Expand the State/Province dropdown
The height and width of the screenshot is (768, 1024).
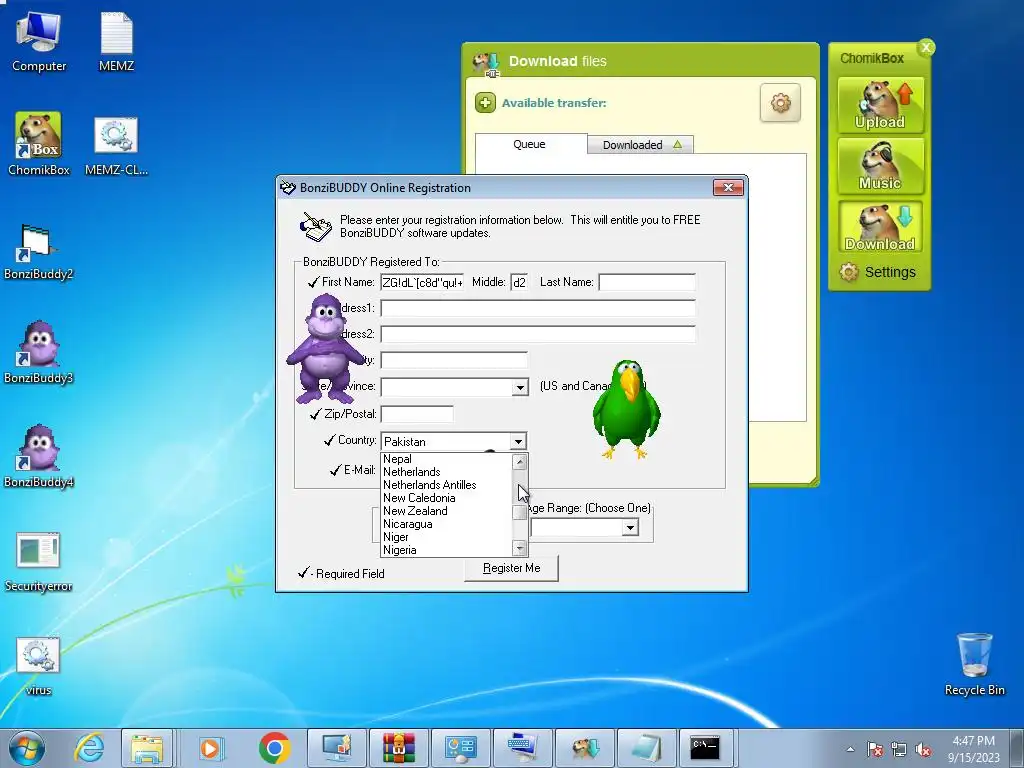pyautogui.click(x=520, y=387)
